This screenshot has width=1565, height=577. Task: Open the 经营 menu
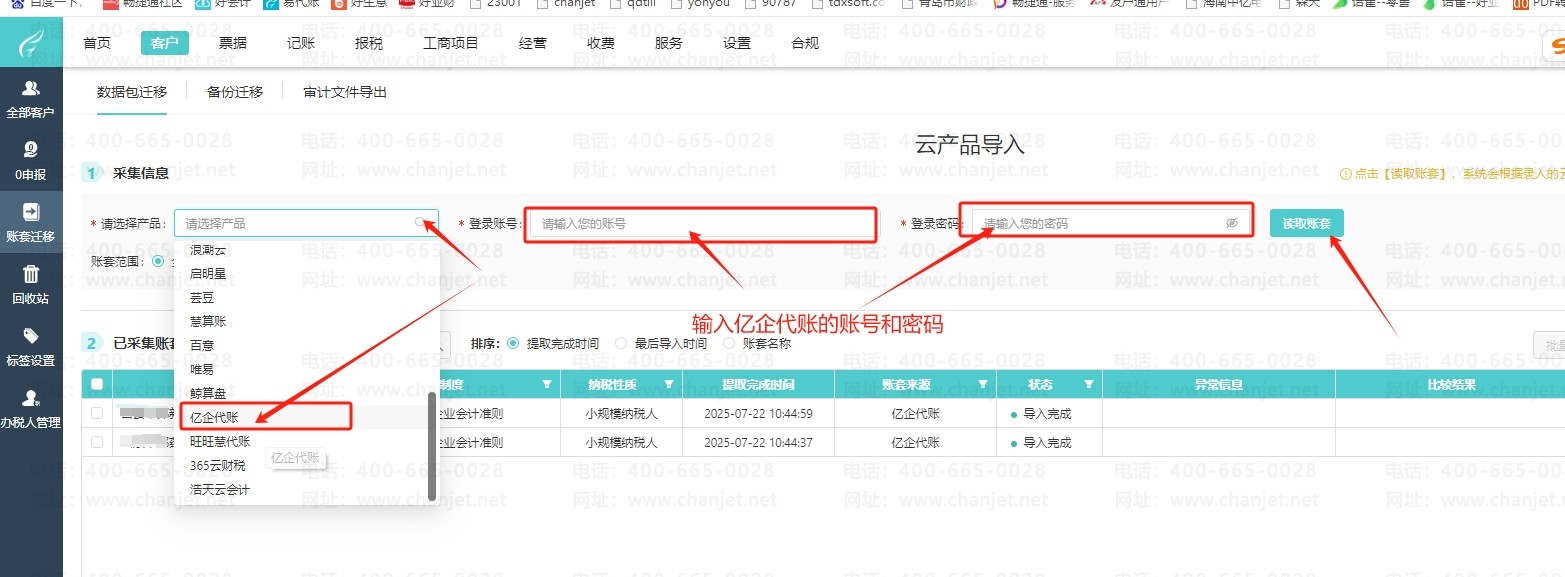click(x=533, y=43)
